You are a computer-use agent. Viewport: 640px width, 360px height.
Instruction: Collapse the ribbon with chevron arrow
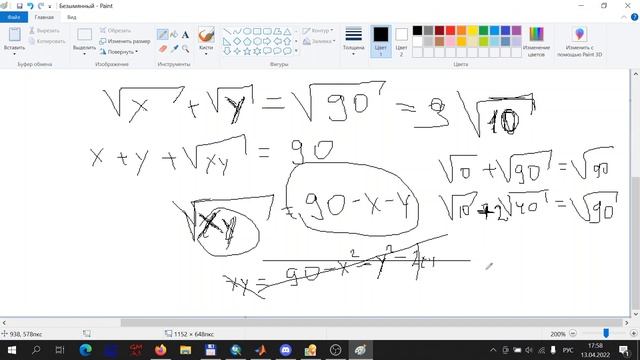point(624,17)
